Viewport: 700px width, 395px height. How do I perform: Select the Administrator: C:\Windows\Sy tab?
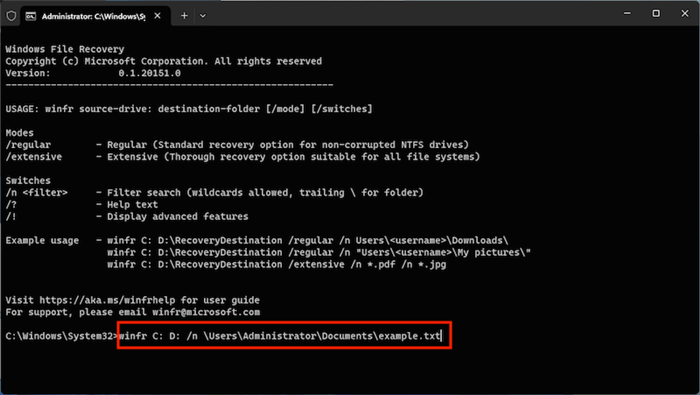click(93, 16)
